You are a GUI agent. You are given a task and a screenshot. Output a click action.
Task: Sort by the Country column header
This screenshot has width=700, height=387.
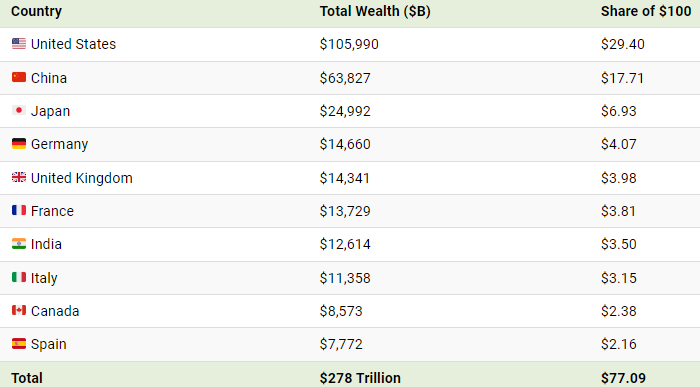[x=36, y=11]
